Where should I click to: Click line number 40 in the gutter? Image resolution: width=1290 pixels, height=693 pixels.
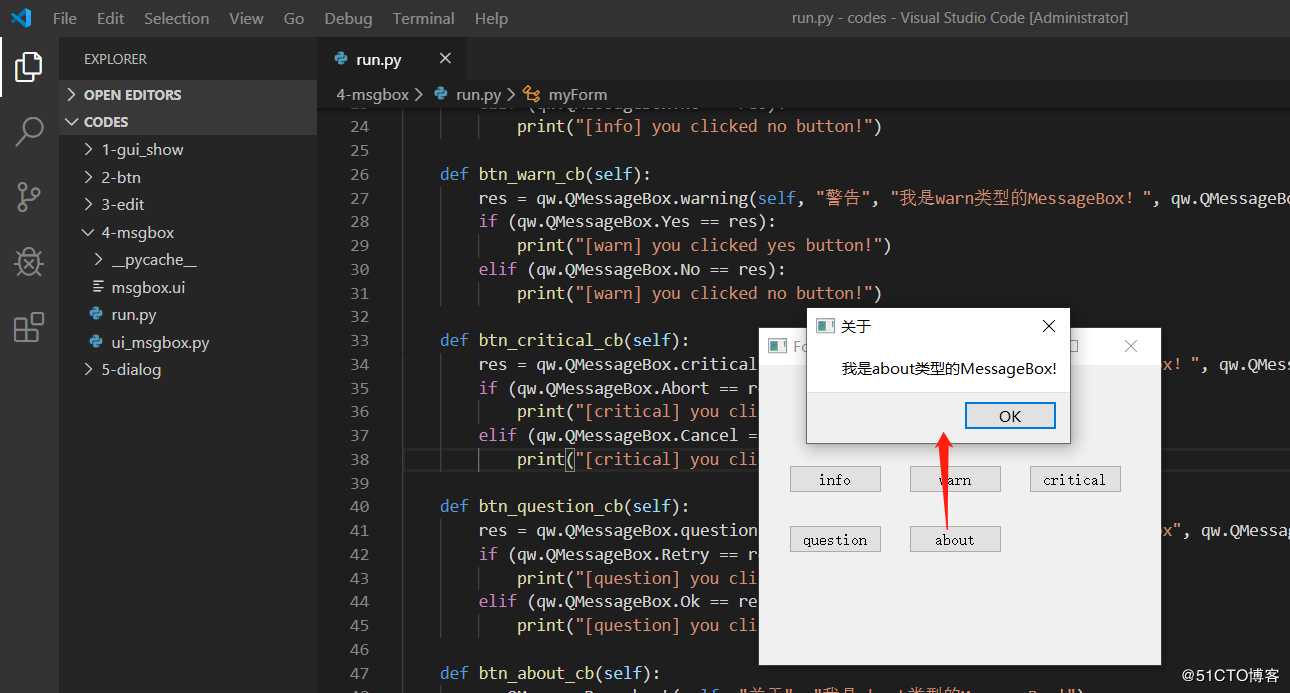click(x=360, y=506)
